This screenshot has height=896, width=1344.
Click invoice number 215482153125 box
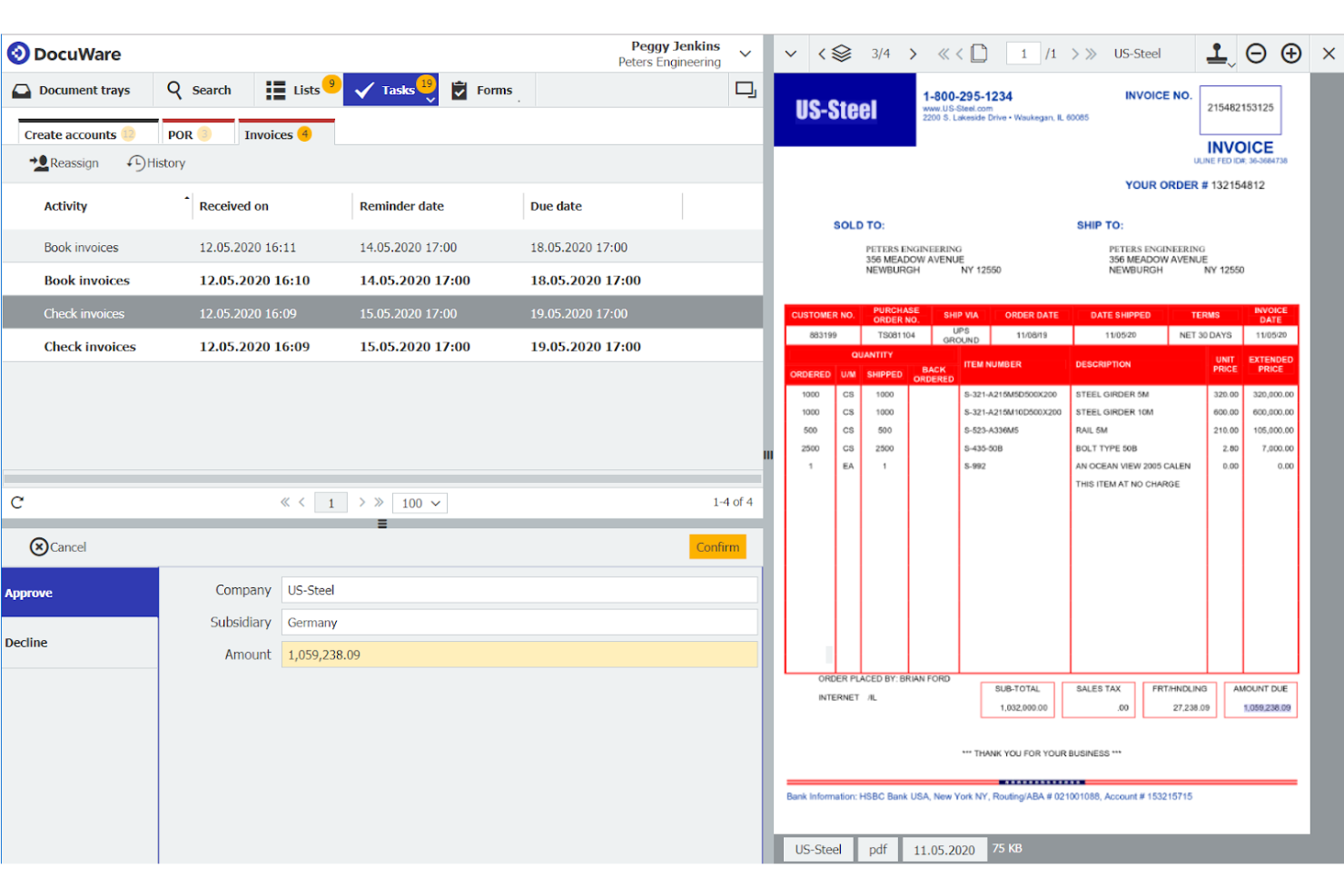click(x=1240, y=109)
